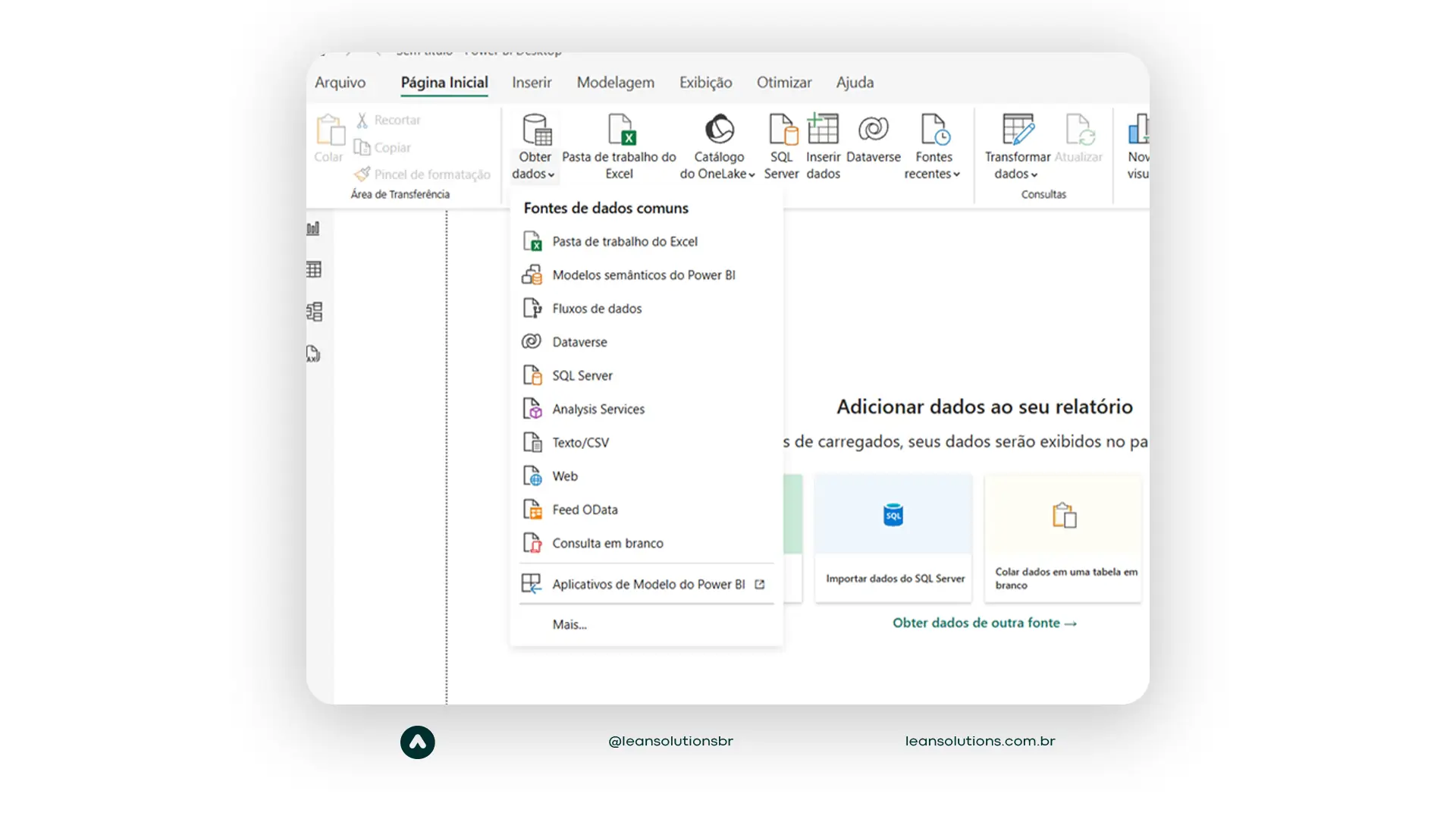Click the Copiar icon
This screenshot has height=819, width=1456.
[362, 147]
